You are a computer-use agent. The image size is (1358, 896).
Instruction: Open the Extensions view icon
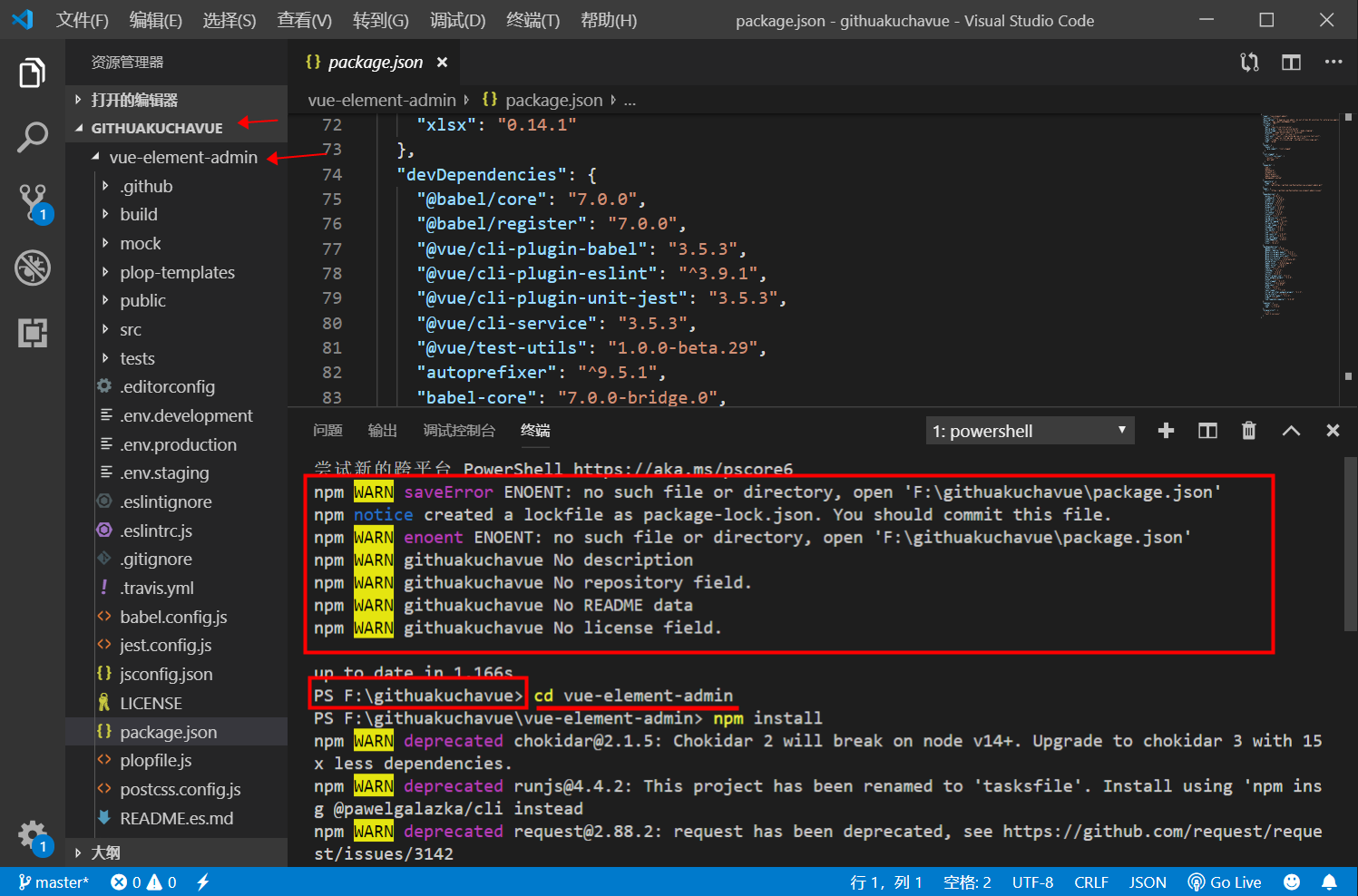click(x=33, y=333)
